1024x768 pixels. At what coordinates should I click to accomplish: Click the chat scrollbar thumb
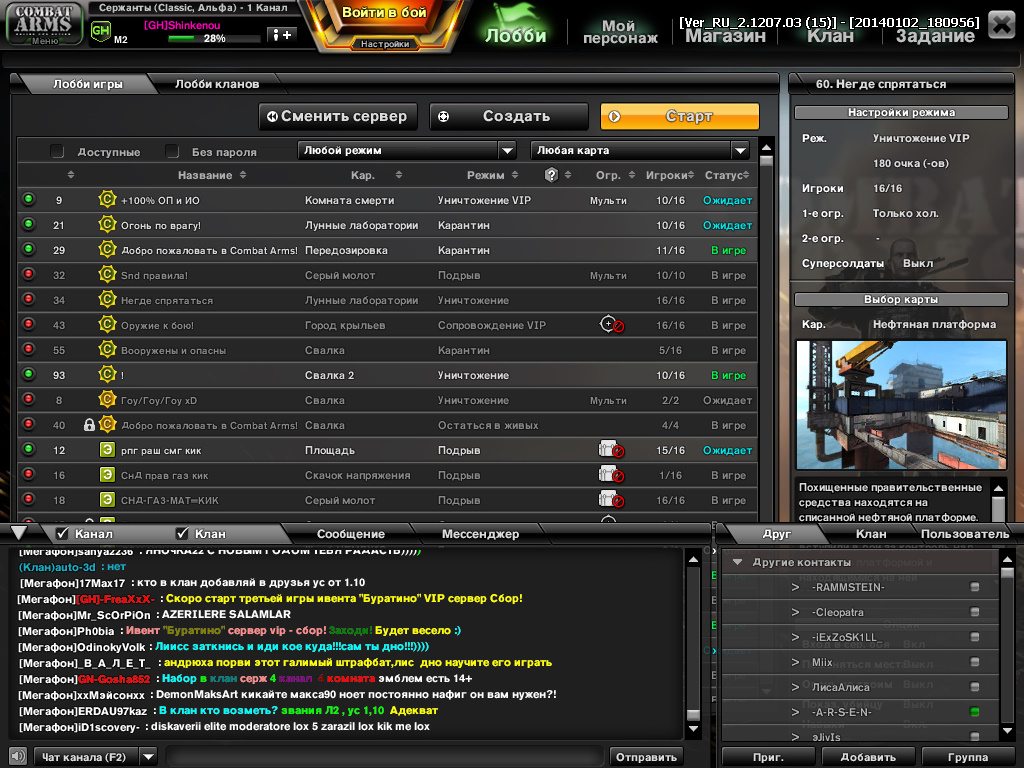(x=693, y=714)
